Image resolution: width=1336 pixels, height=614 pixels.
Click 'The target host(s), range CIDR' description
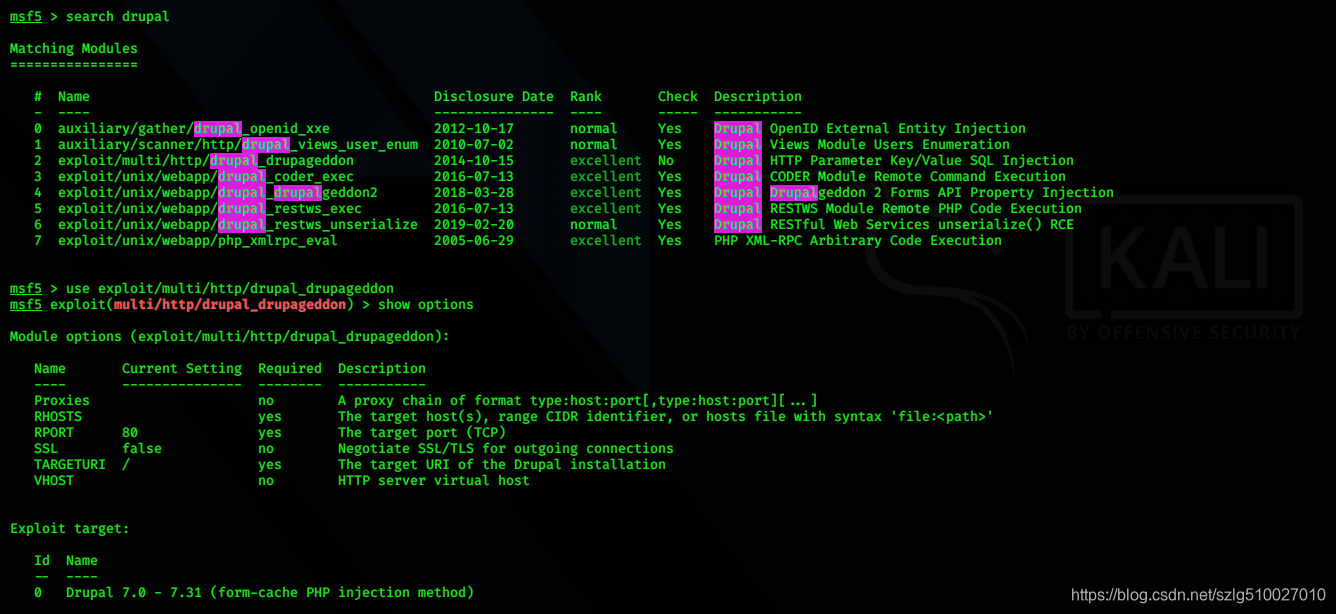pyautogui.click(x=666, y=417)
